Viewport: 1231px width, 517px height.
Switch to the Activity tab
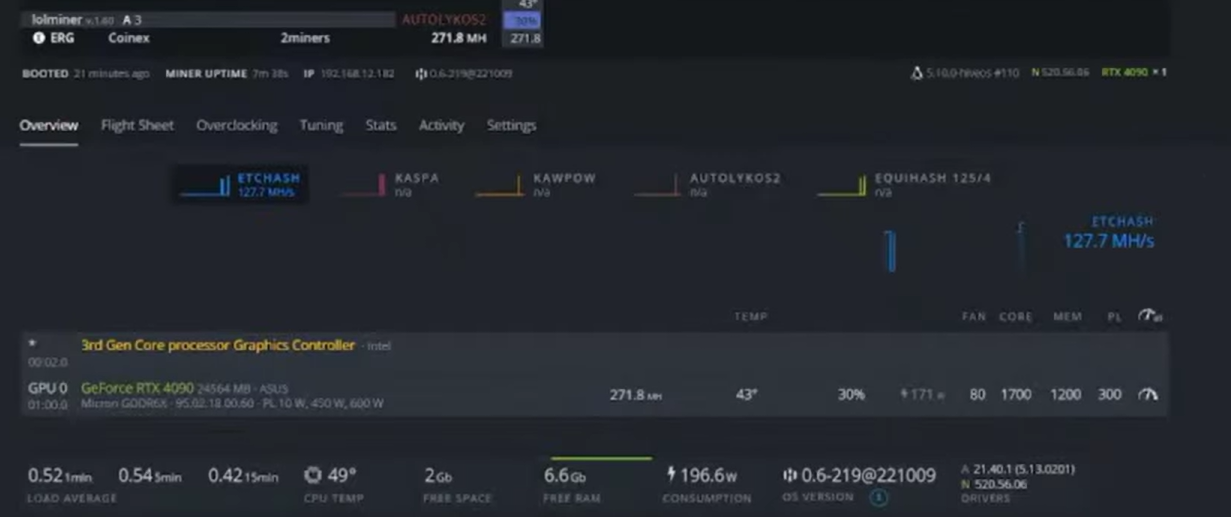pos(441,125)
